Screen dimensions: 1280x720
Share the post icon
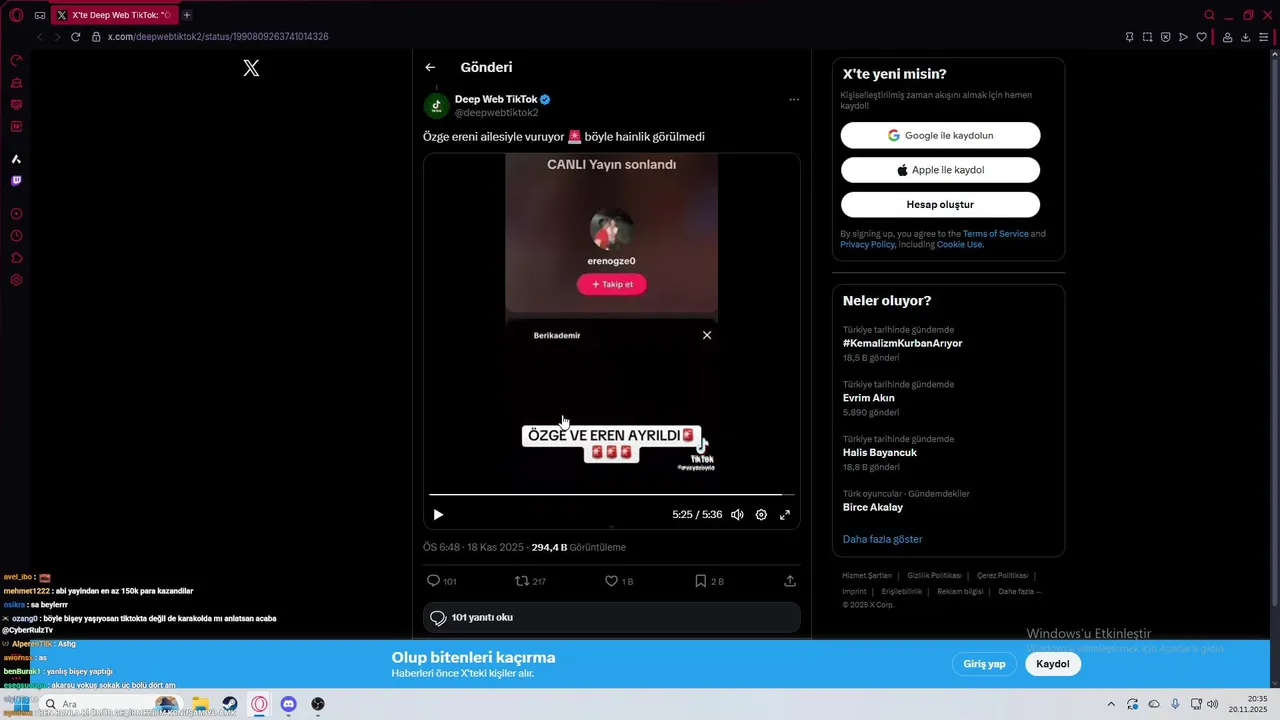click(x=790, y=581)
